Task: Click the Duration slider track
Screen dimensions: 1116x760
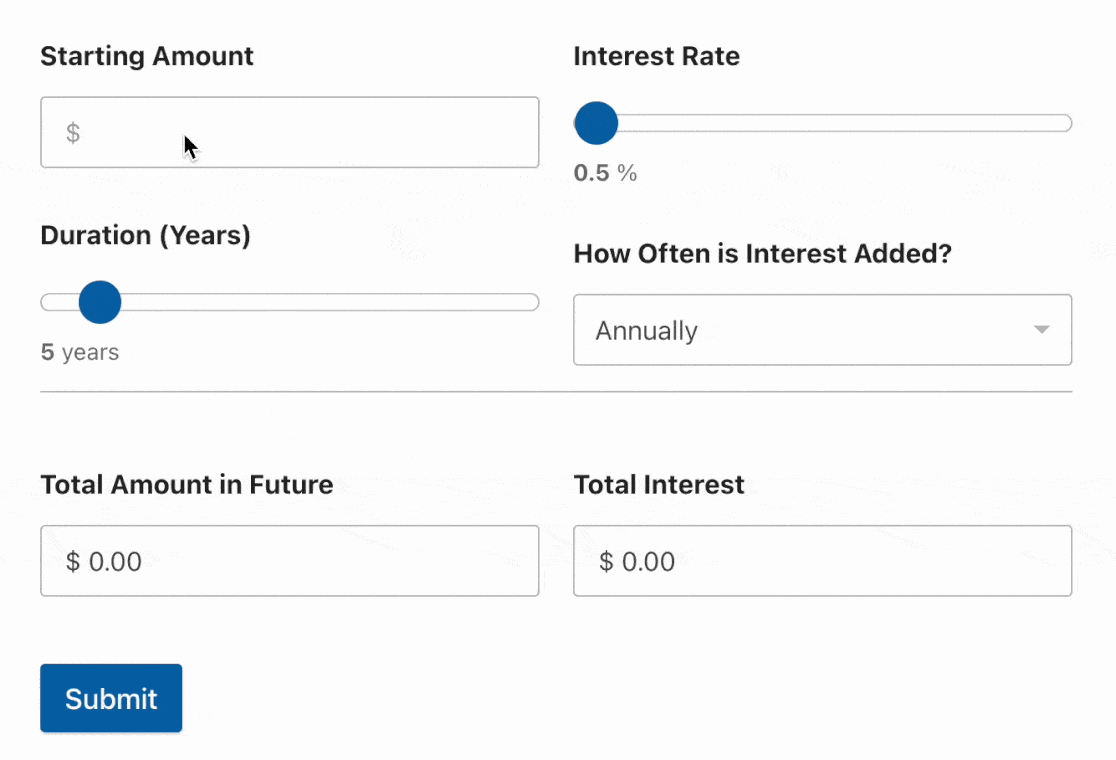Action: pyautogui.click(x=330, y=302)
